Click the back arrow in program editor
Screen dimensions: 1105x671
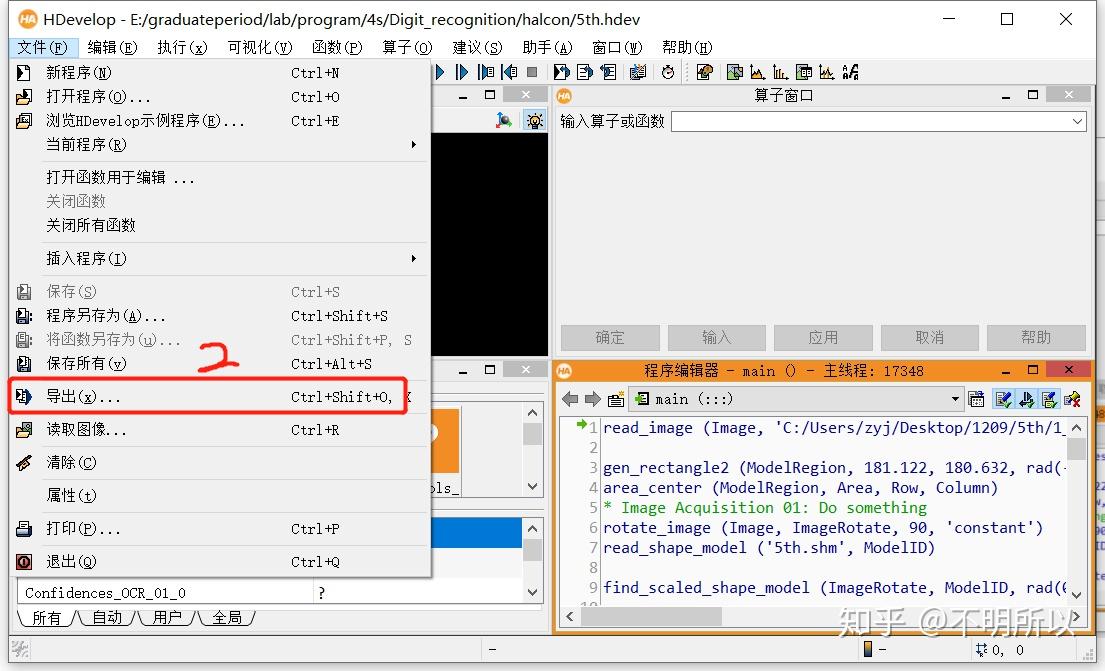pos(569,400)
